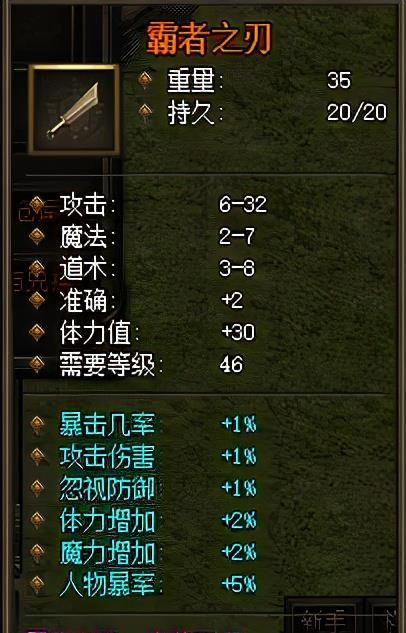Viewport: 406px width, 633px height.
Task: Click the diamond icon beside 持久
Action: [145, 112]
